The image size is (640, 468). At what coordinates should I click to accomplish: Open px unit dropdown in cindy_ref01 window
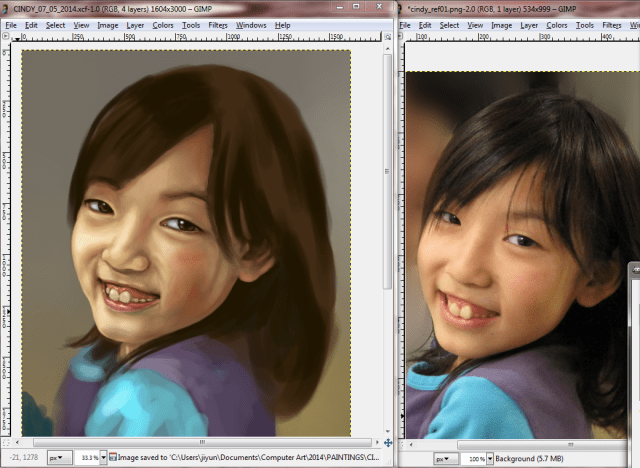pyautogui.click(x=445, y=459)
